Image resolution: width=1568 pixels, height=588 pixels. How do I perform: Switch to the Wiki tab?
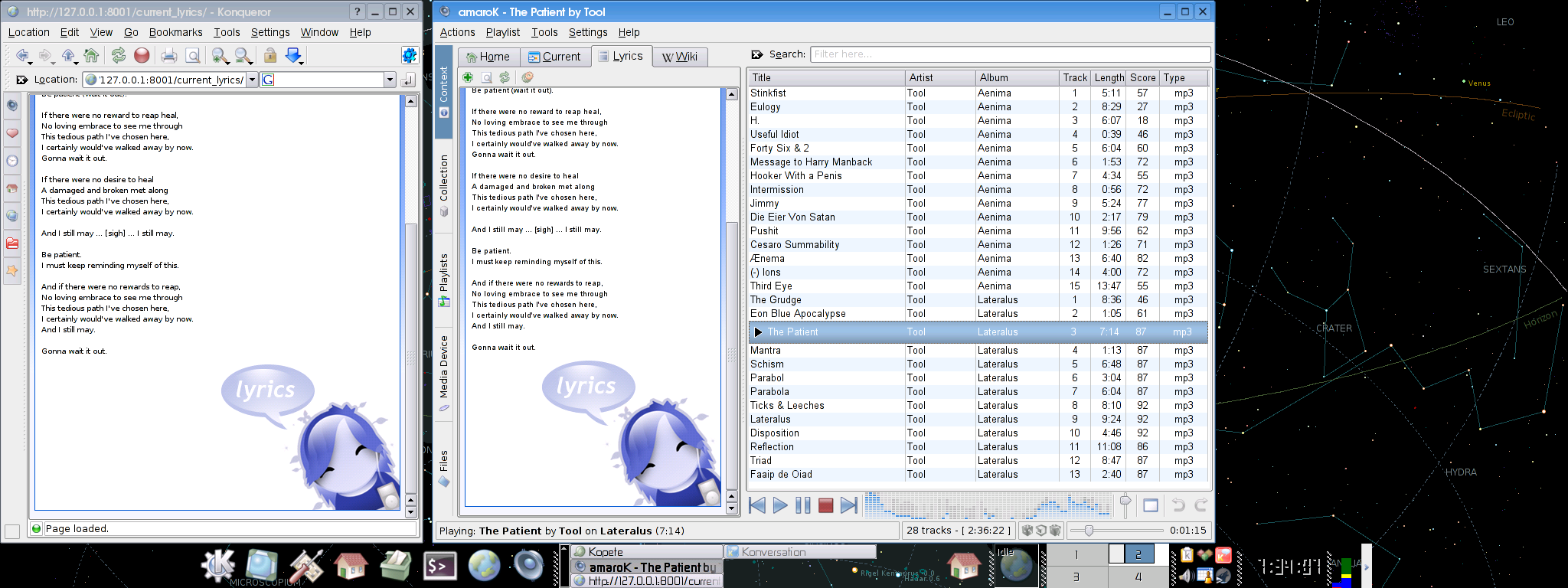[680, 57]
